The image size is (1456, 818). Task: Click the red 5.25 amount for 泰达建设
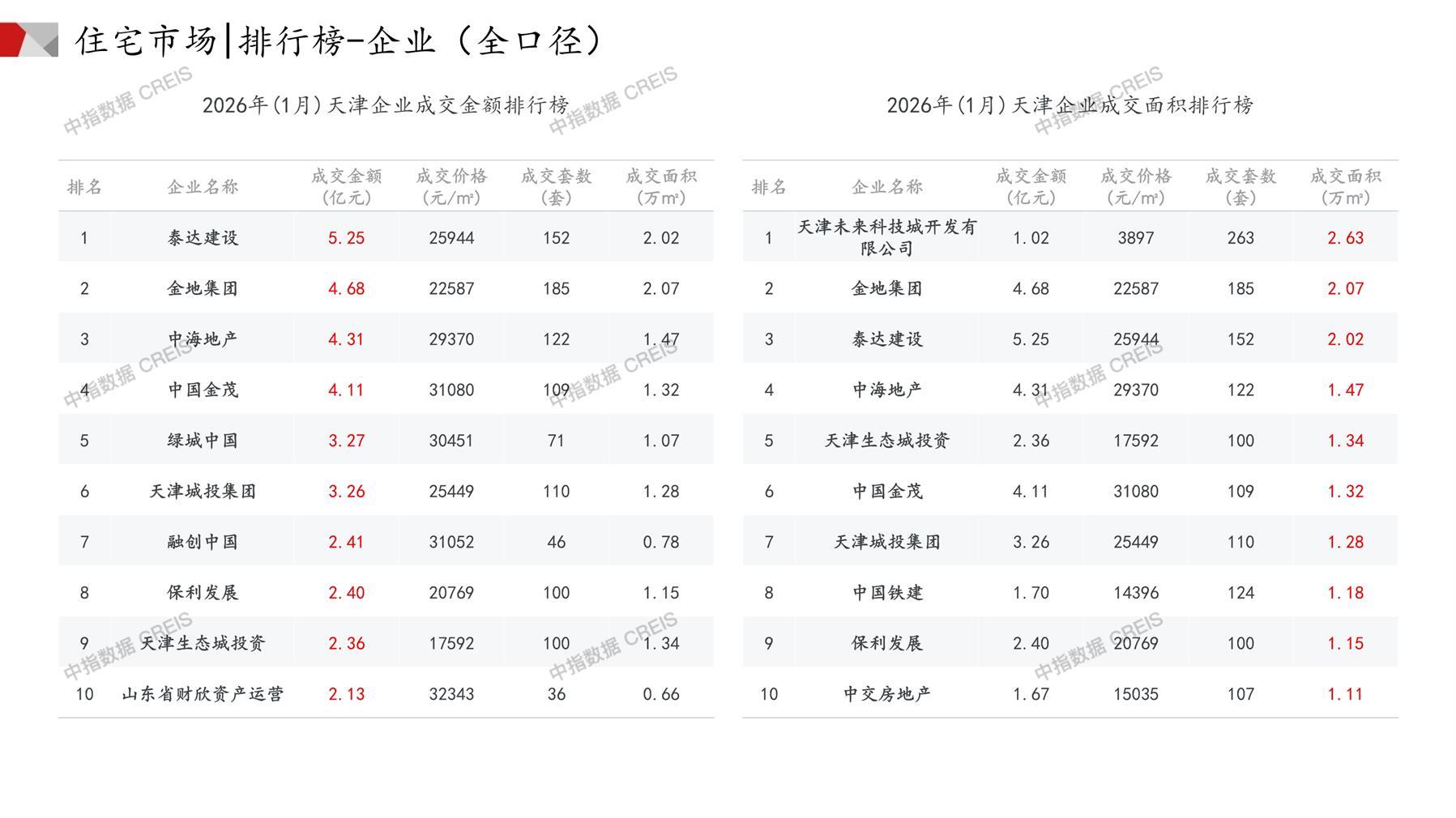346,238
